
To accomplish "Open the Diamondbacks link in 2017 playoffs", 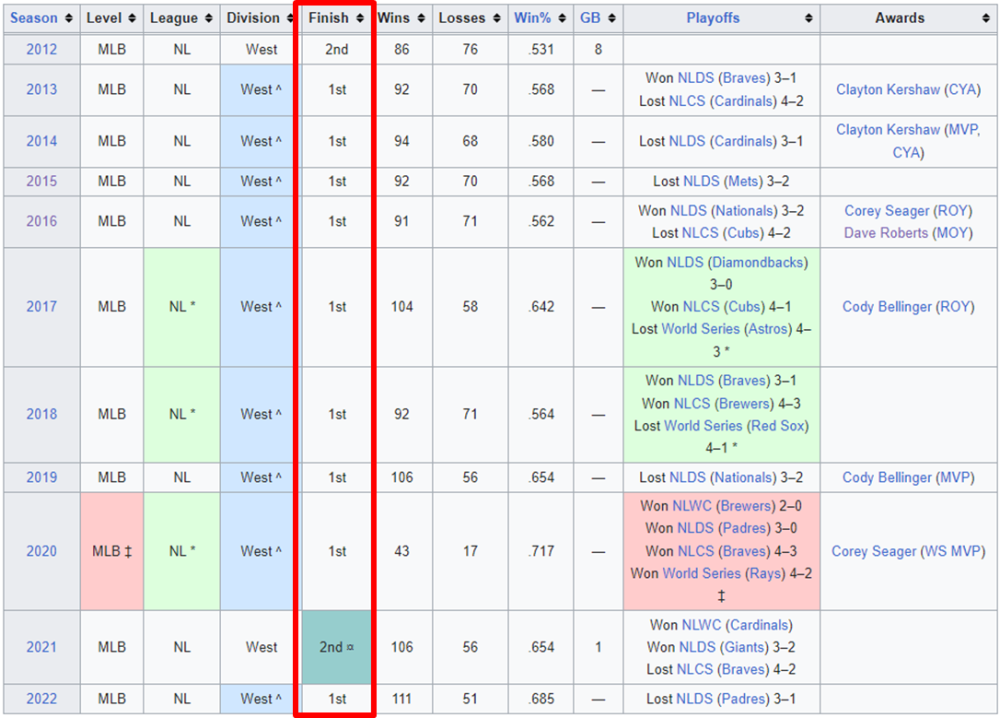I will pyautogui.click(x=758, y=263).
